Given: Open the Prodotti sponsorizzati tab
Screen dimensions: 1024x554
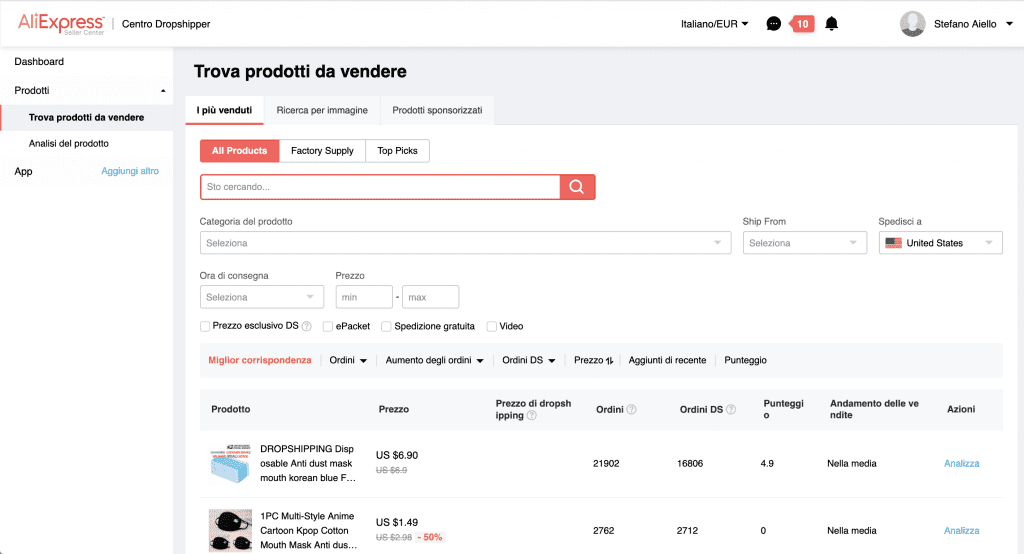Looking at the screenshot, I should pyautogui.click(x=437, y=110).
